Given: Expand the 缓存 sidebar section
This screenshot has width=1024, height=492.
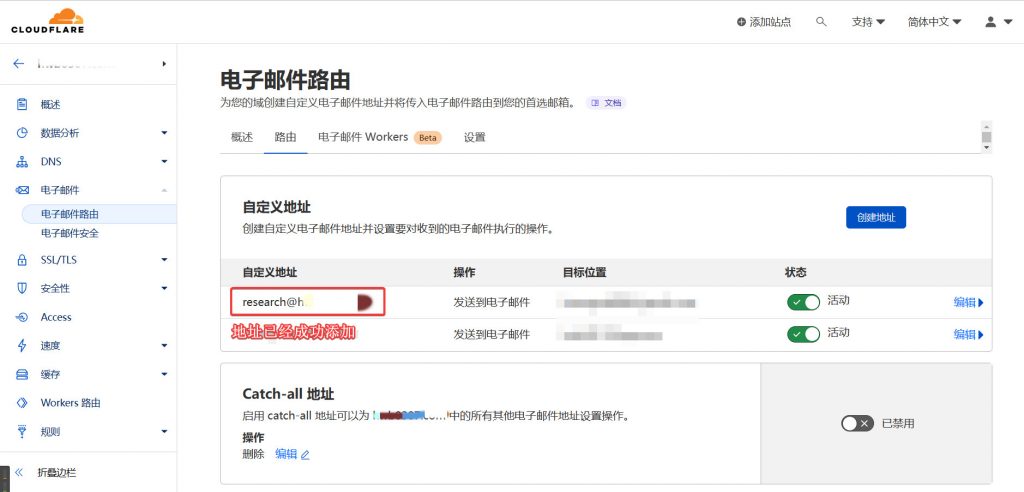Looking at the screenshot, I should 164,374.
